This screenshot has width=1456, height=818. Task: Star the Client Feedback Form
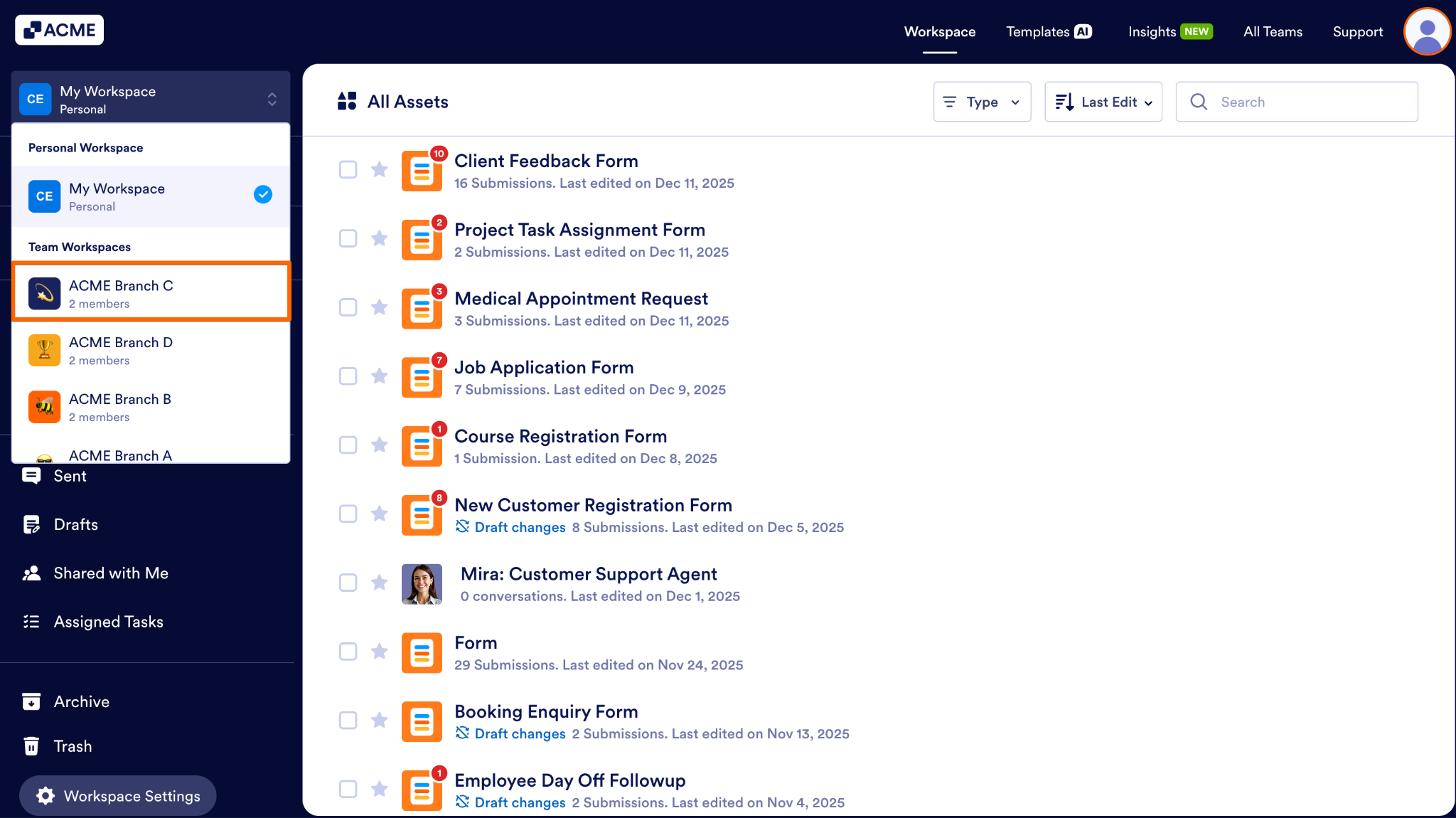click(380, 169)
